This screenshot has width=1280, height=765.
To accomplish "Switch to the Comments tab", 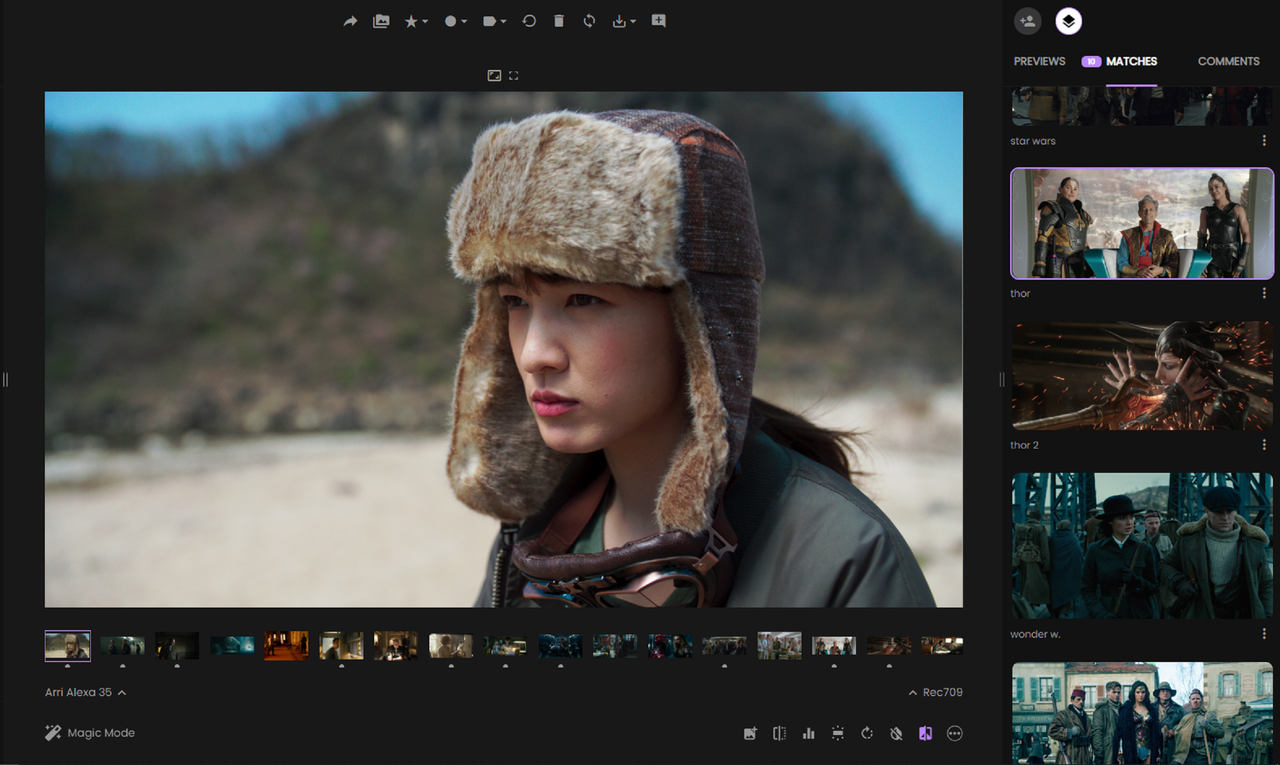I will click(x=1228, y=61).
